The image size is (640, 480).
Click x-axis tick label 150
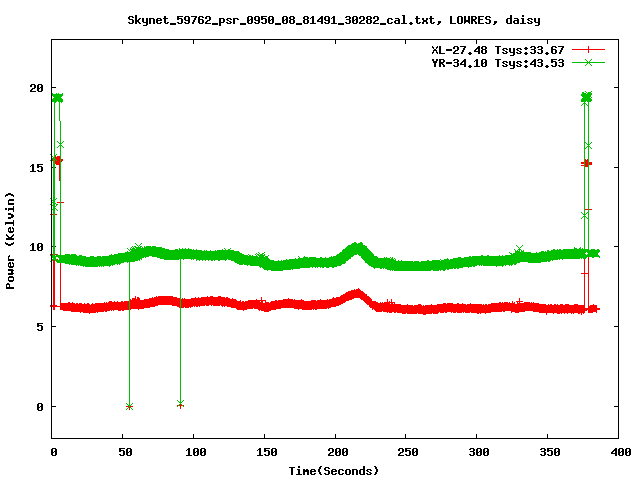coord(267,452)
